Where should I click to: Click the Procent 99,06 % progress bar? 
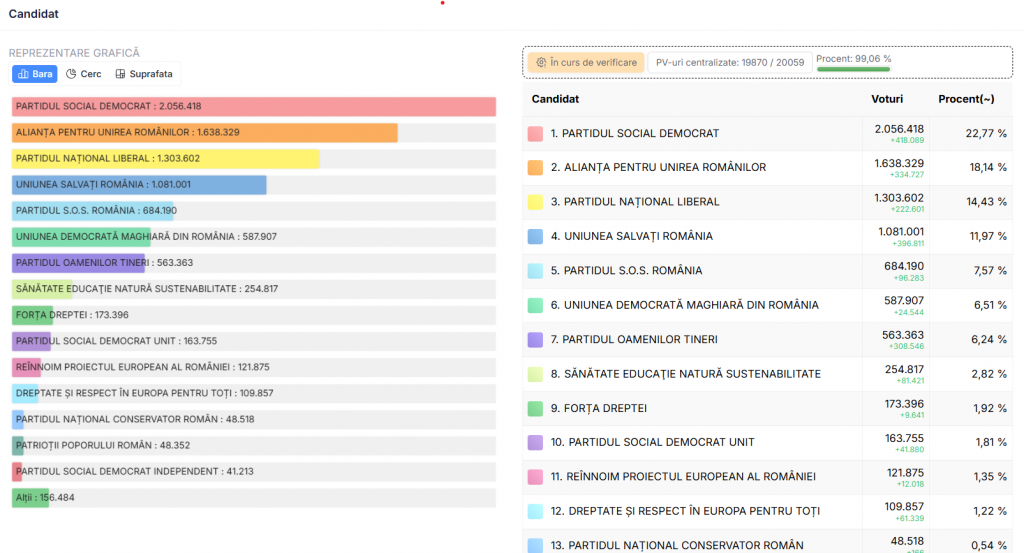854,69
